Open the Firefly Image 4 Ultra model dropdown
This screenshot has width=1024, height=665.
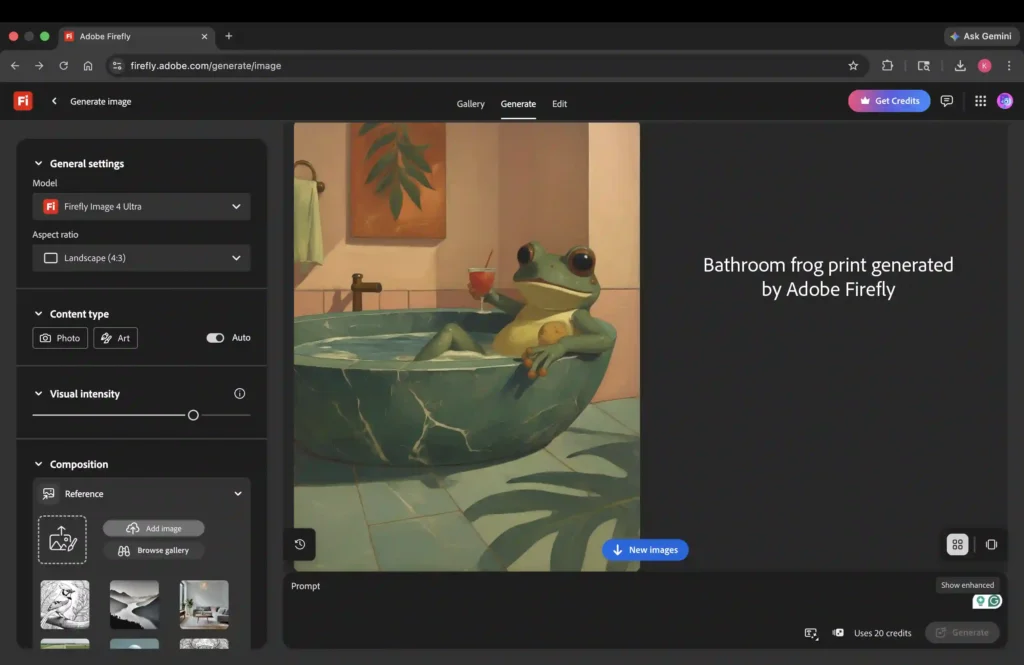141,207
